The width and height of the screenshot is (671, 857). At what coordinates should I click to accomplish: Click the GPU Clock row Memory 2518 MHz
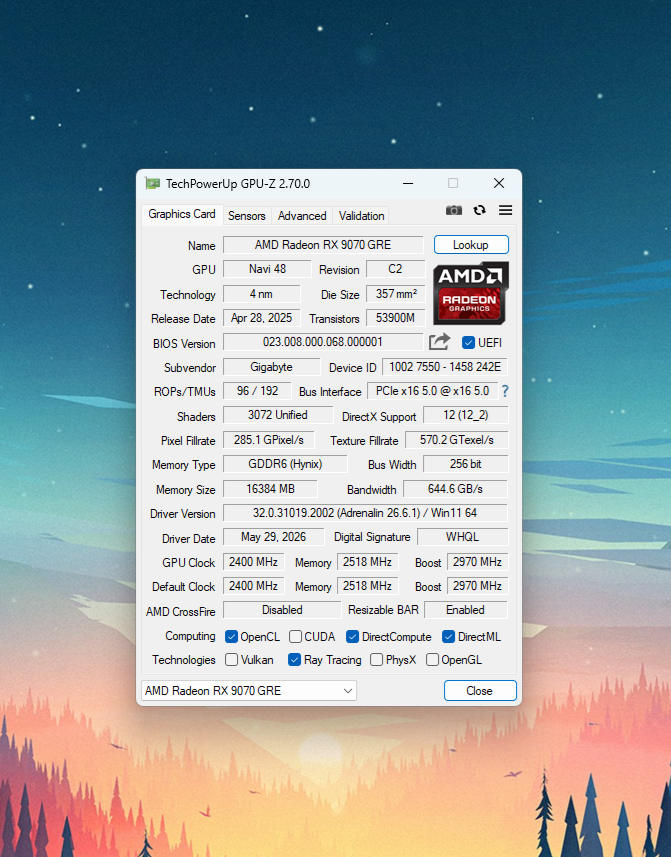pyautogui.click(x=367, y=562)
